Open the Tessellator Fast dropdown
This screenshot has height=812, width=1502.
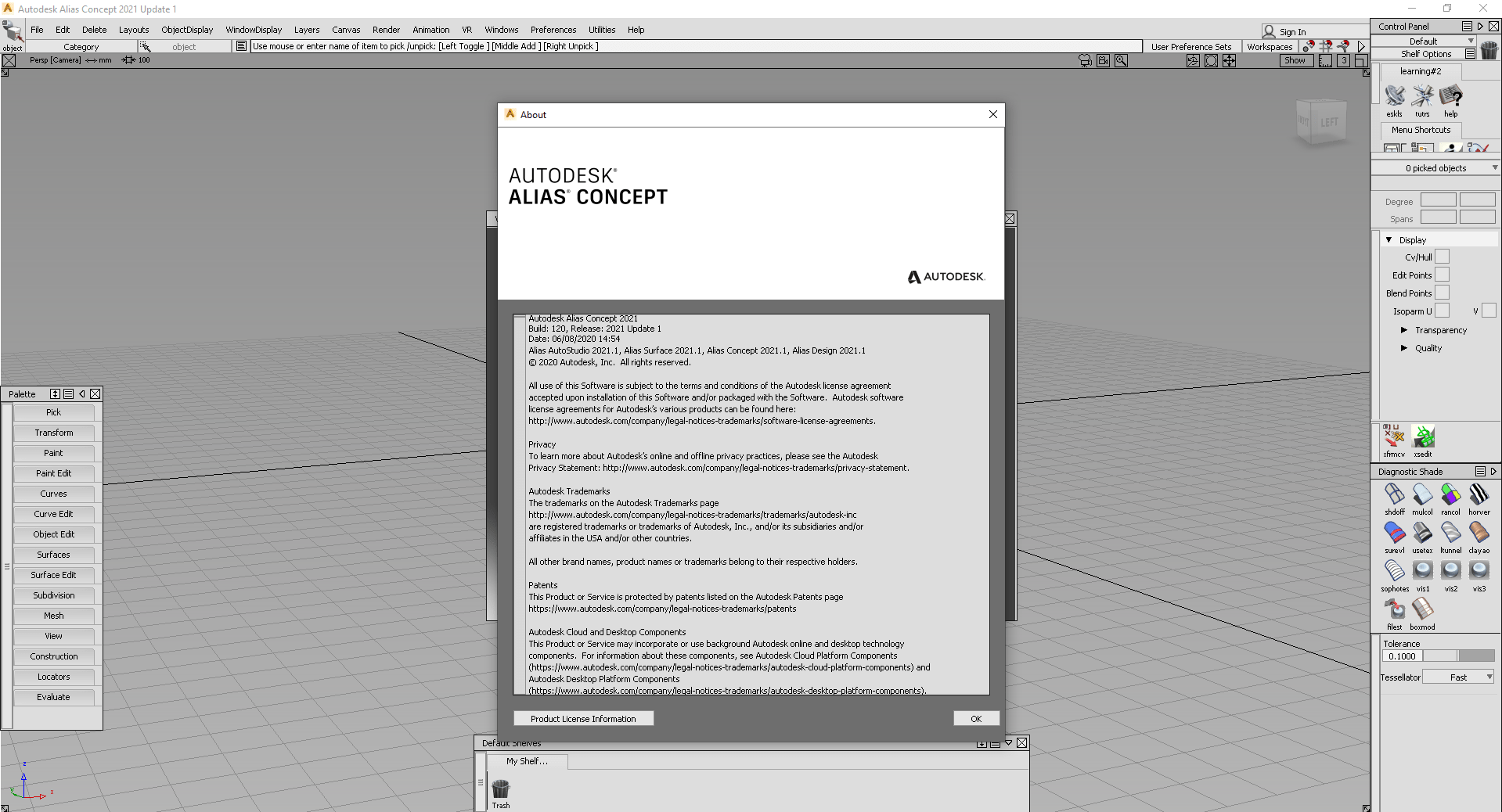click(1458, 677)
